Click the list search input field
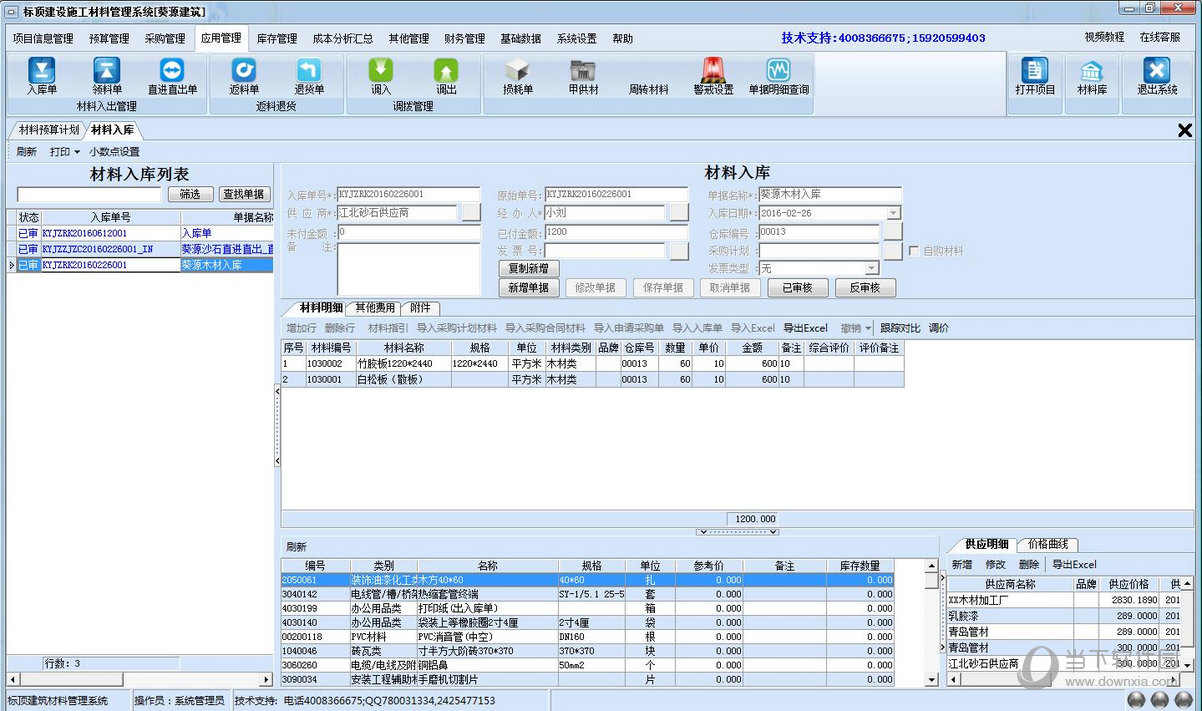 [x=90, y=194]
